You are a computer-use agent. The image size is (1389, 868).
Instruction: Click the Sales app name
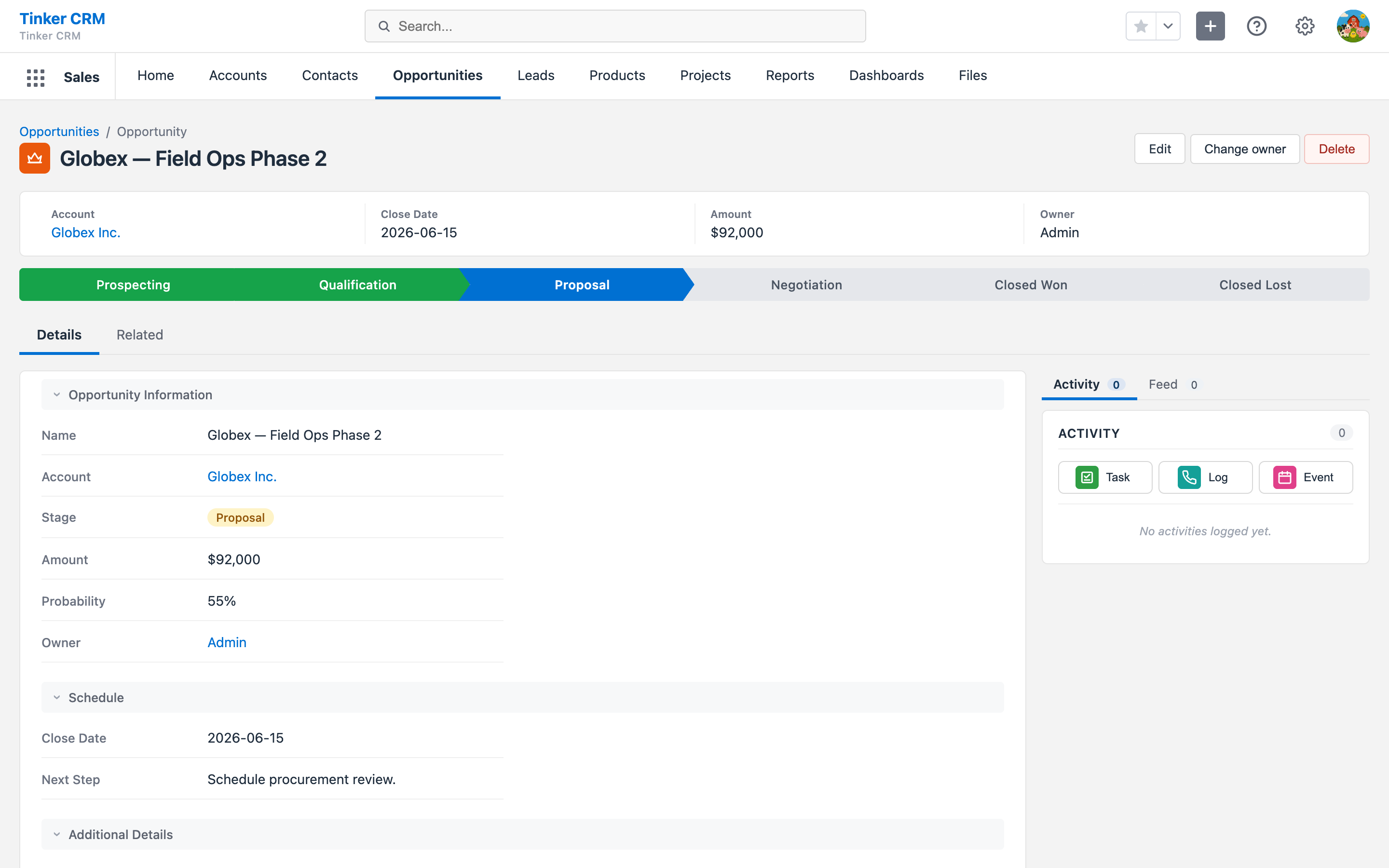[82, 77]
